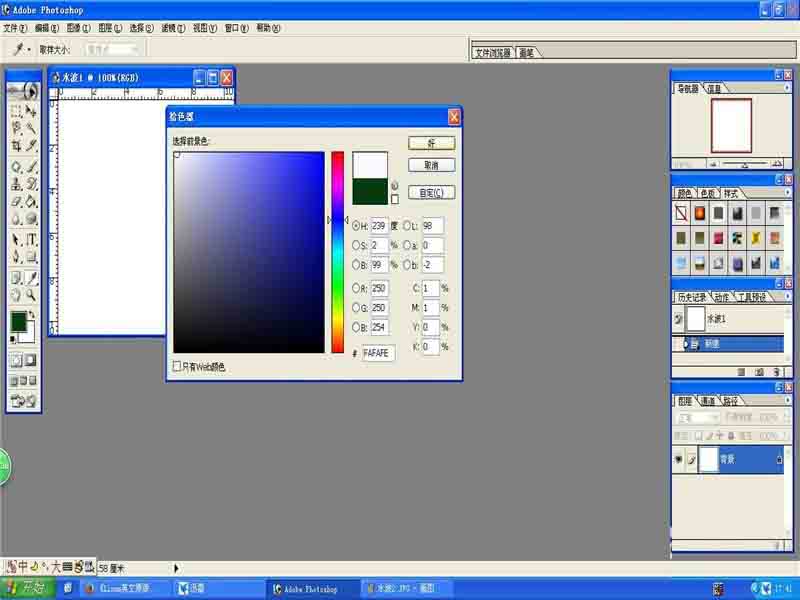Switch to the 通道 tab
Viewport: 800px width, 600px height.
tap(708, 402)
